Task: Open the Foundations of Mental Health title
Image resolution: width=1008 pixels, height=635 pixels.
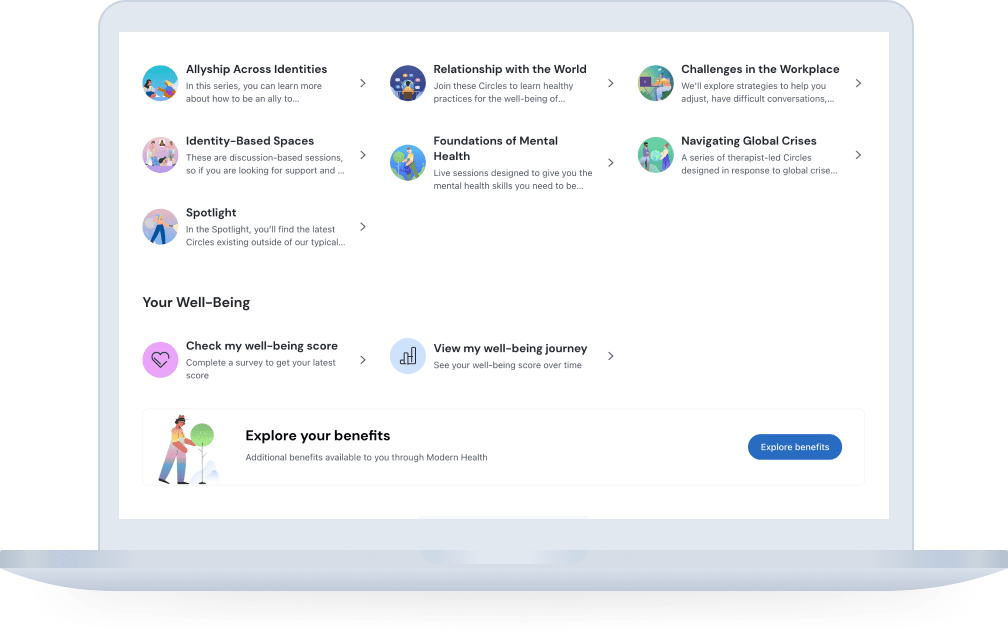Action: tap(496, 148)
